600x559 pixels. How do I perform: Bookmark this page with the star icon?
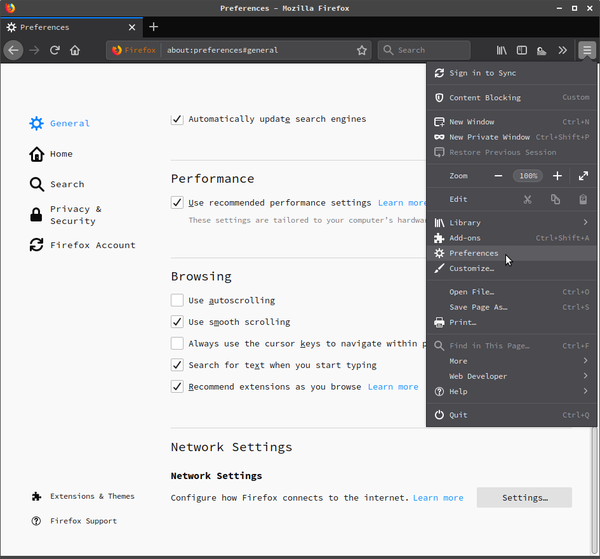pos(362,50)
